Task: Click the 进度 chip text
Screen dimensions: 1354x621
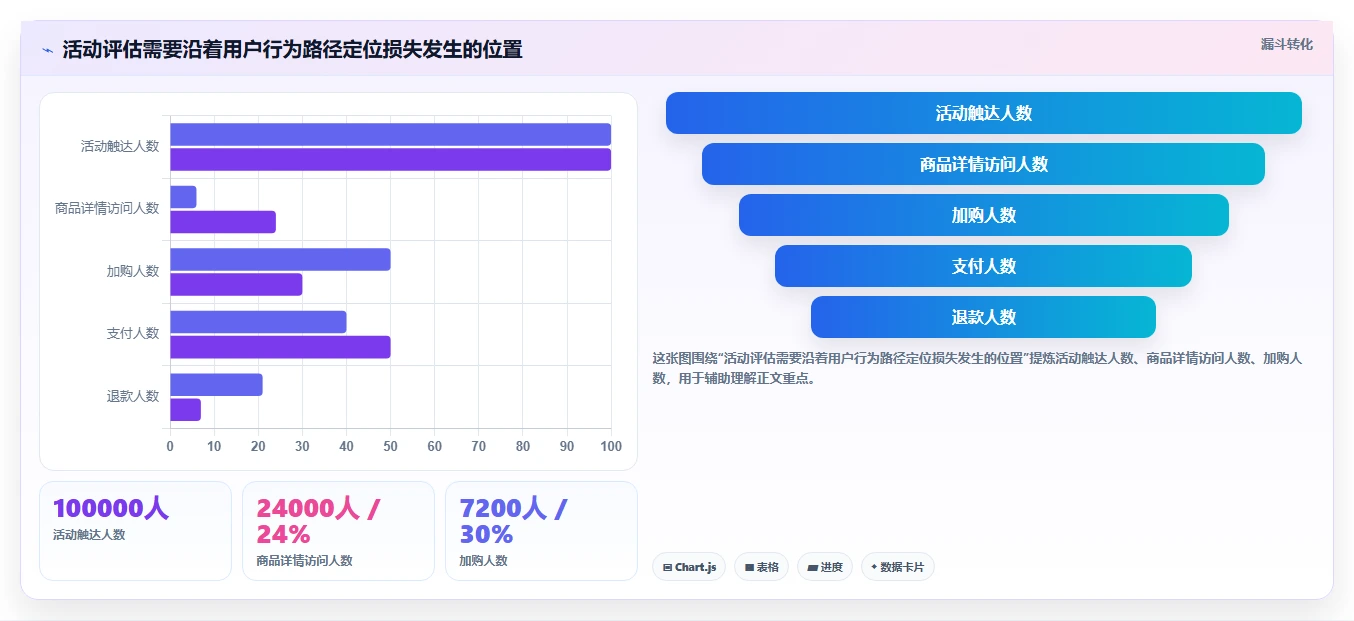Action: pyautogui.click(x=832, y=567)
